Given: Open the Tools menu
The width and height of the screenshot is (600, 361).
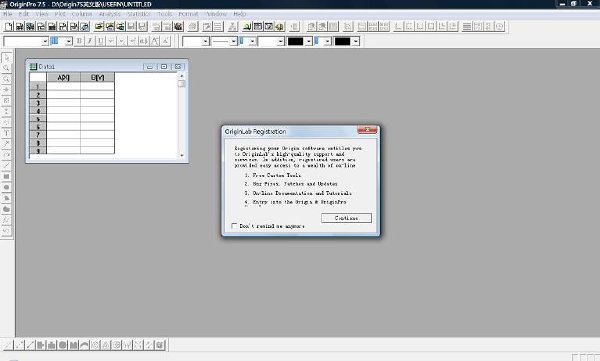Looking at the screenshot, I should [165, 14].
